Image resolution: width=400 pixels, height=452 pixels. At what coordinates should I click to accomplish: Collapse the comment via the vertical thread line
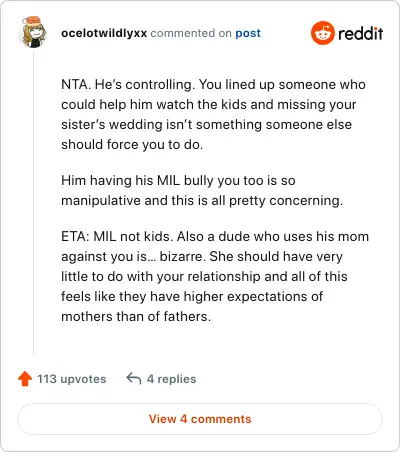click(x=33, y=202)
